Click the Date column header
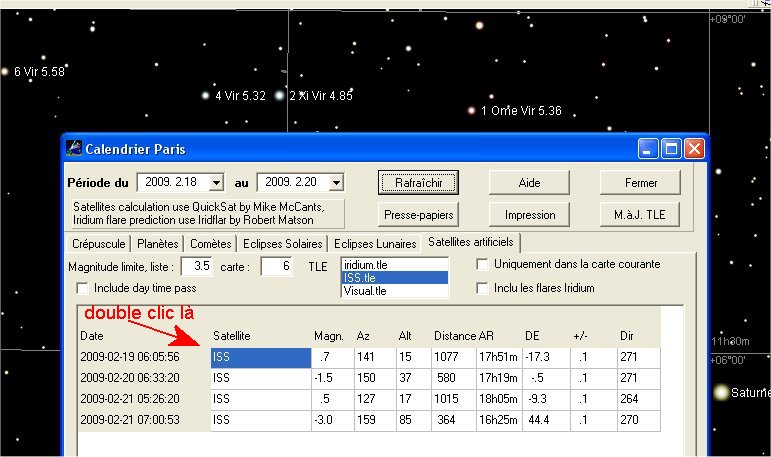 [x=92, y=336]
